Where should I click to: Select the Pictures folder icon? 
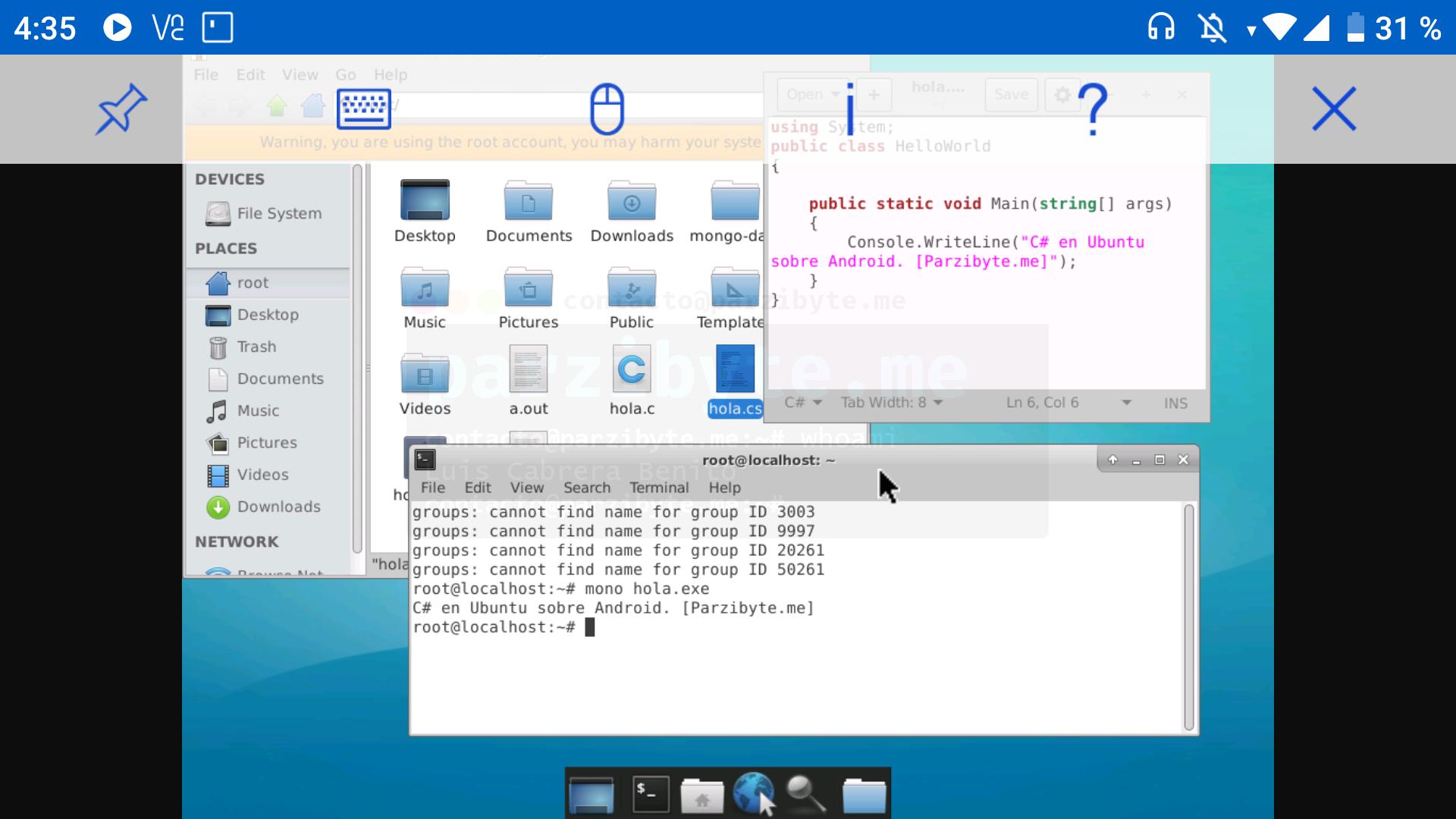pyautogui.click(x=529, y=298)
